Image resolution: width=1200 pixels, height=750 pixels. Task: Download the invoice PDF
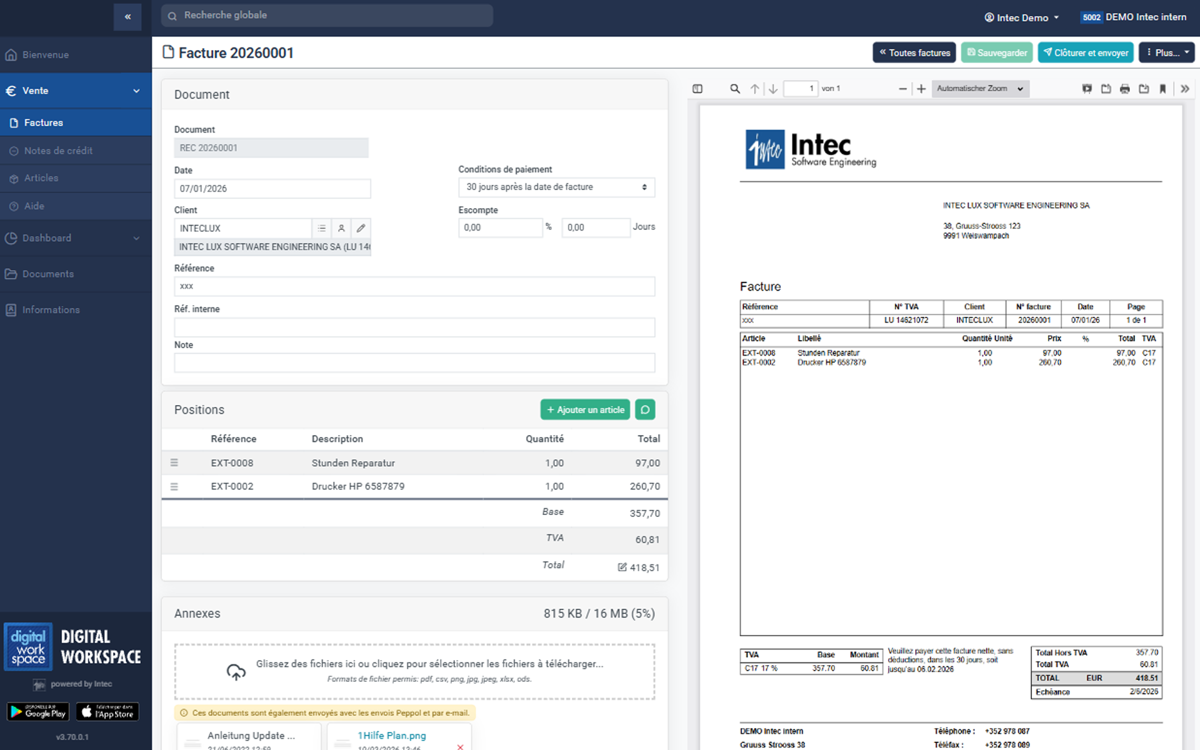point(1144,89)
